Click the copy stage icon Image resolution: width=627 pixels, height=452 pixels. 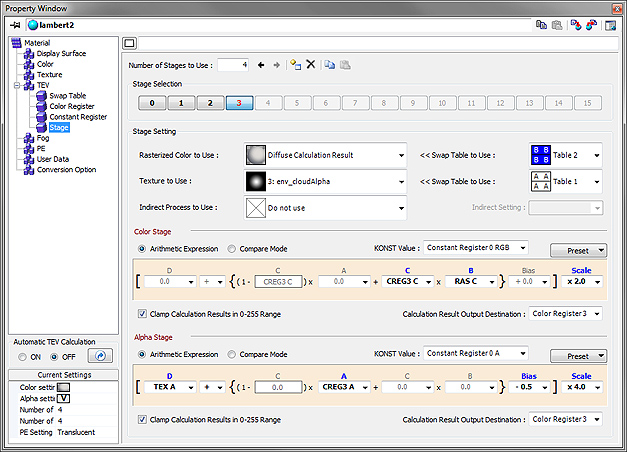tap(329, 65)
